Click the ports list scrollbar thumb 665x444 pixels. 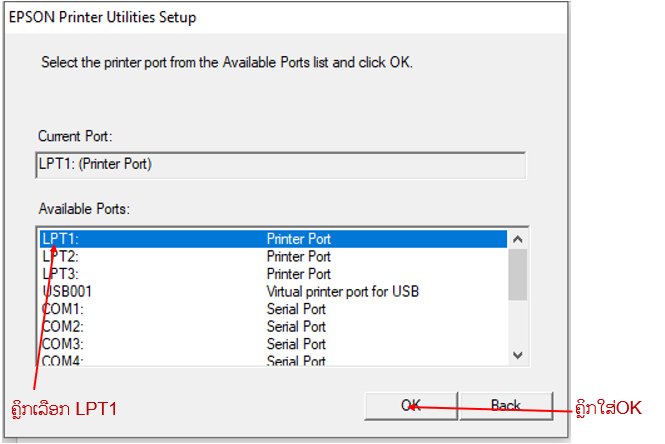pyautogui.click(x=517, y=273)
